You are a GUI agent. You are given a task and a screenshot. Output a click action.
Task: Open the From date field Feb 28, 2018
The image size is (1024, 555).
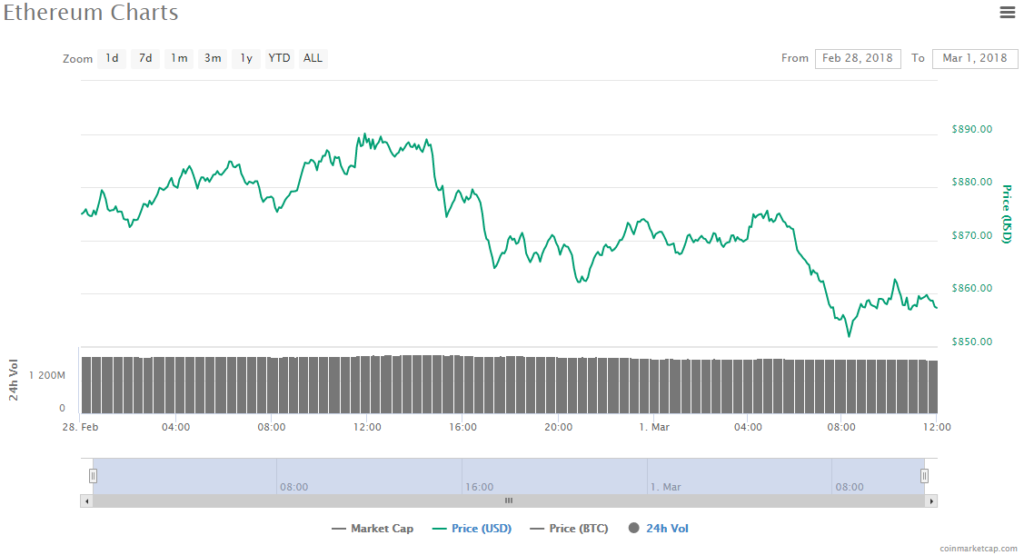point(857,58)
